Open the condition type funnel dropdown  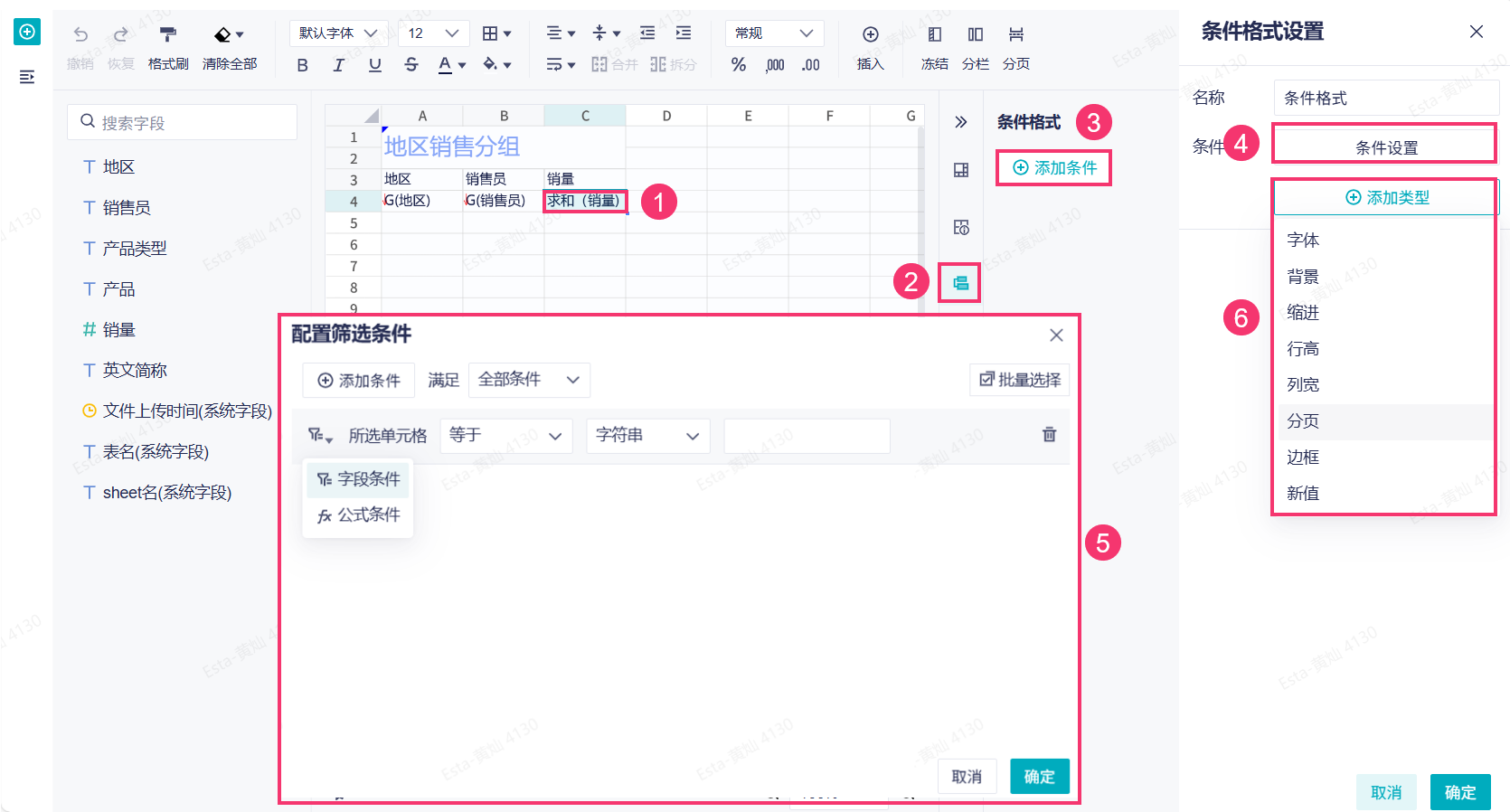(320, 436)
